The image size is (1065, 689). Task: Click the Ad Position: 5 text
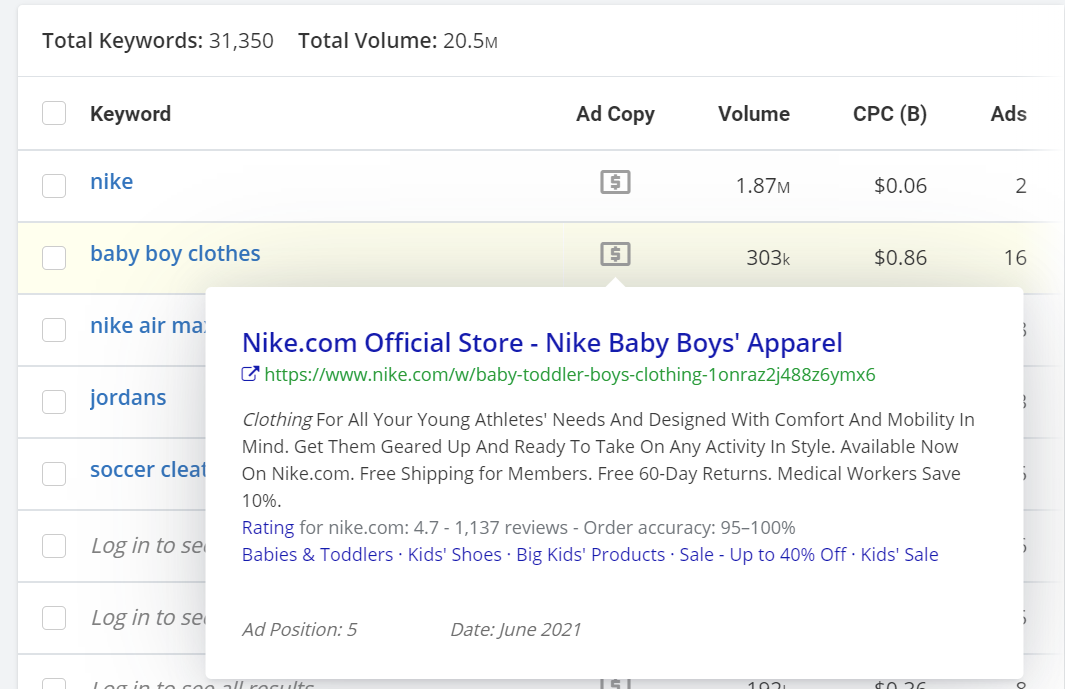coord(300,629)
